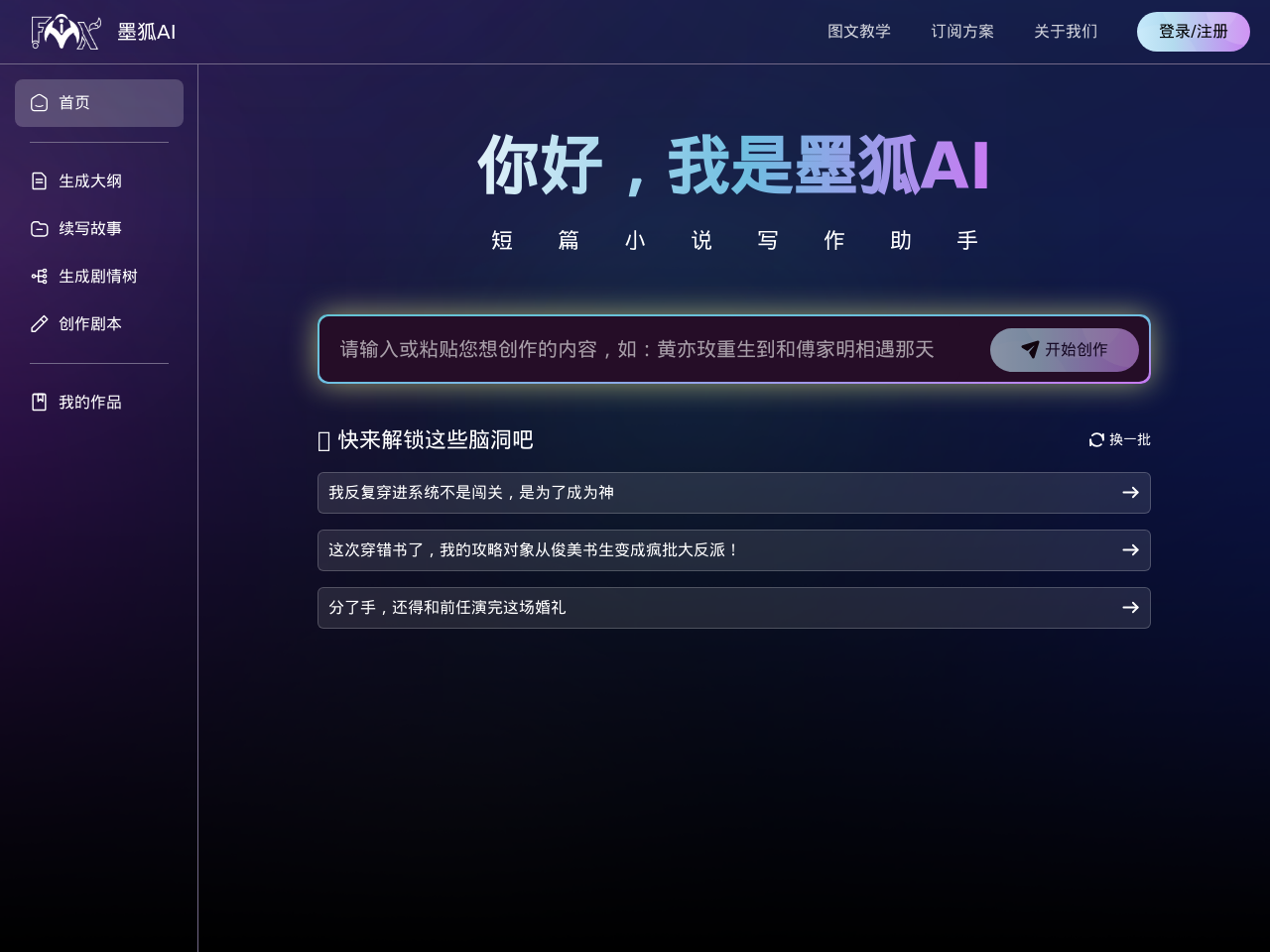Click the document icon for 生成大纲
This screenshot has height=952, width=1270.
pos(40,181)
